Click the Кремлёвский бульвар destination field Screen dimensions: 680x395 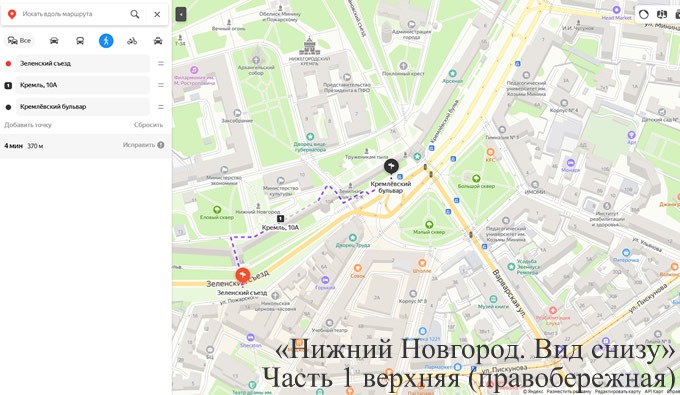(82, 107)
